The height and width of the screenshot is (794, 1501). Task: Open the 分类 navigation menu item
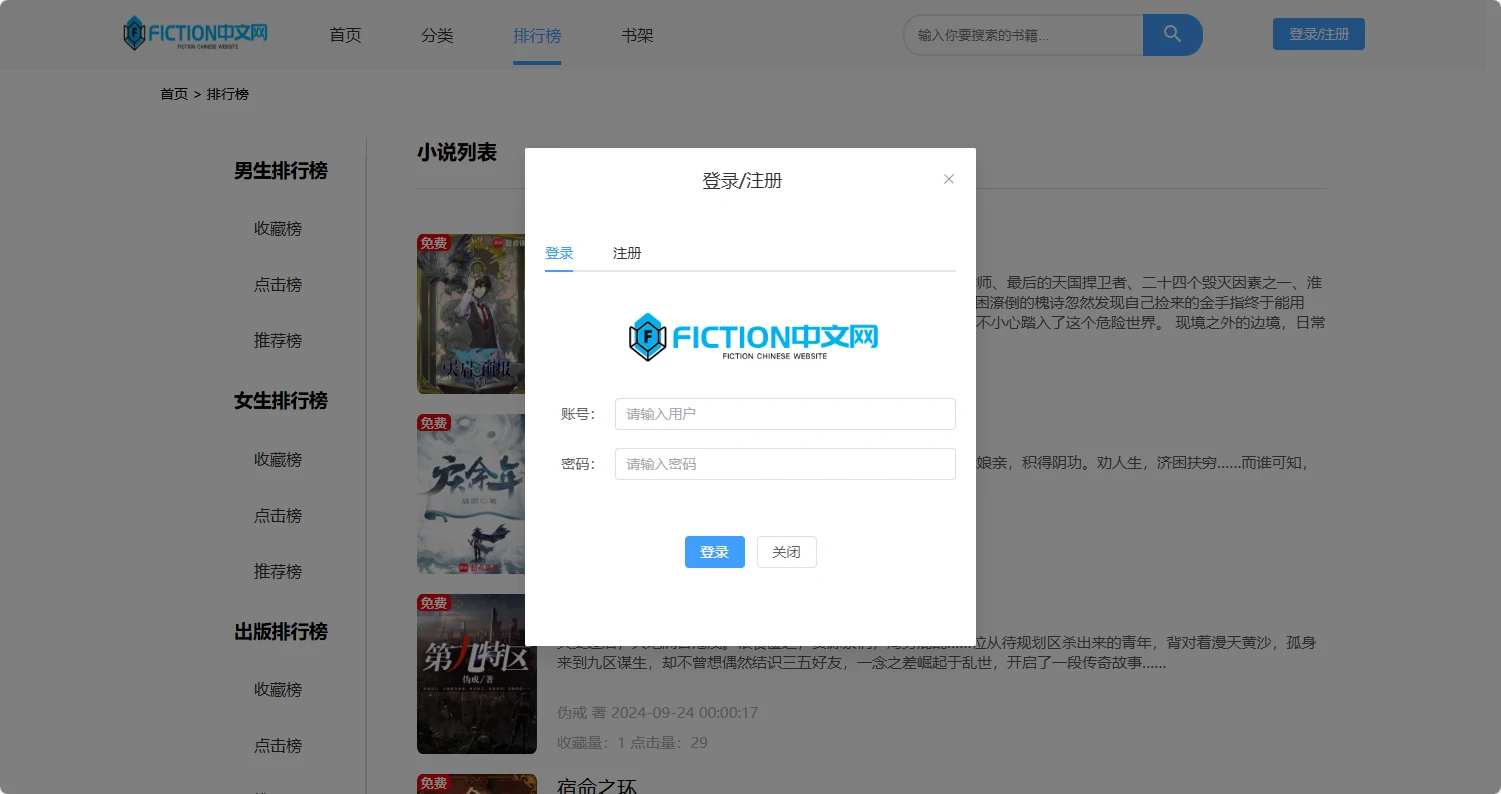(437, 36)
